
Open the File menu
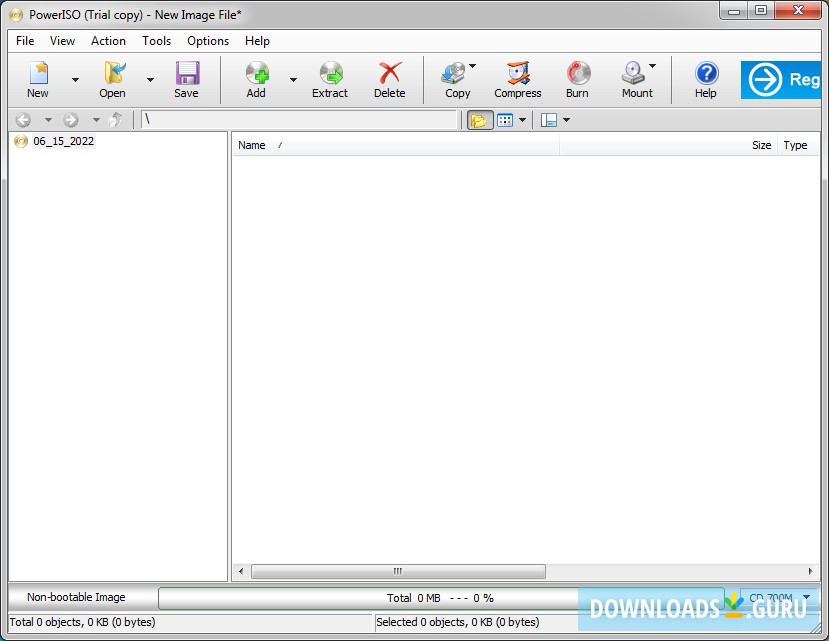(25, 41)
